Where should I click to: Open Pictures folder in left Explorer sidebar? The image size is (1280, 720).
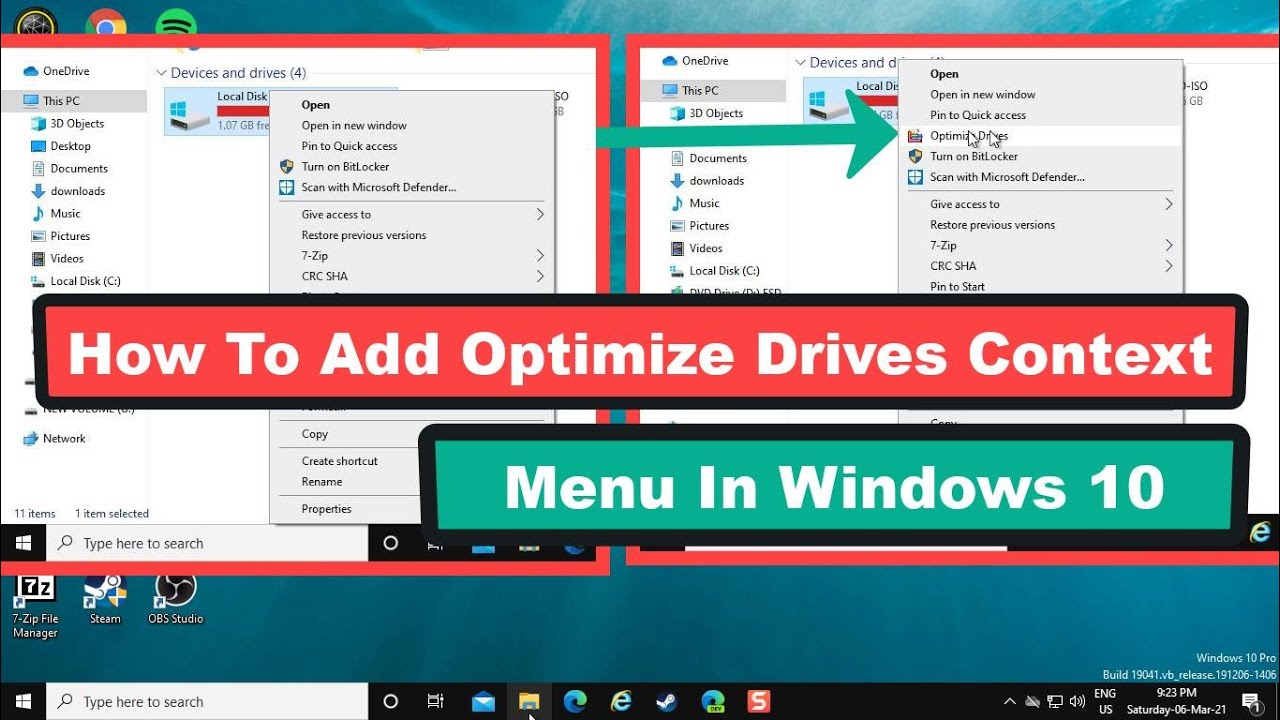click(70, 236)
